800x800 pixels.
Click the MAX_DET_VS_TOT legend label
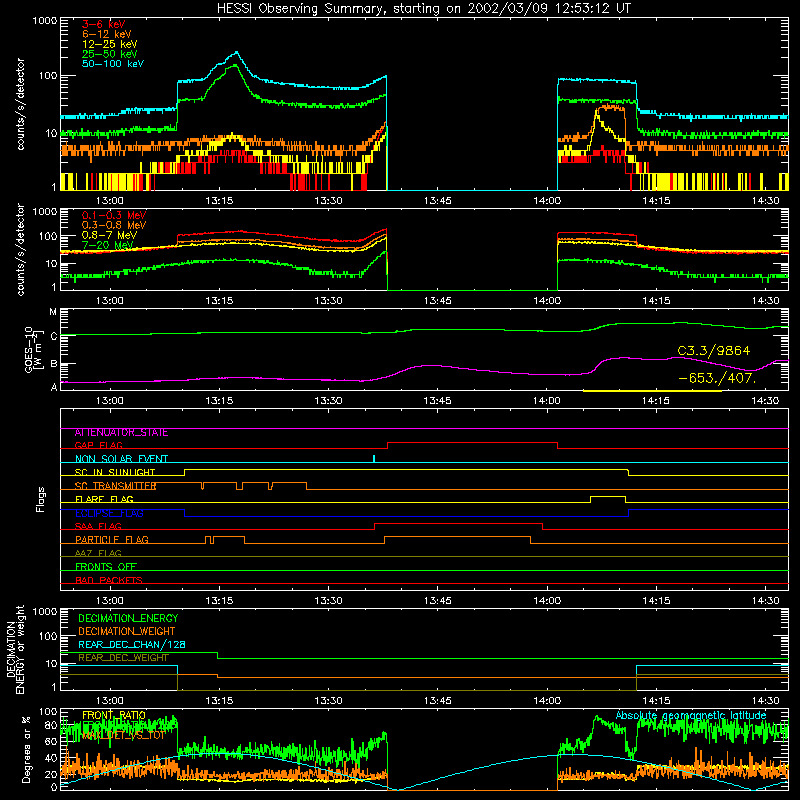[x=123, y=735]
